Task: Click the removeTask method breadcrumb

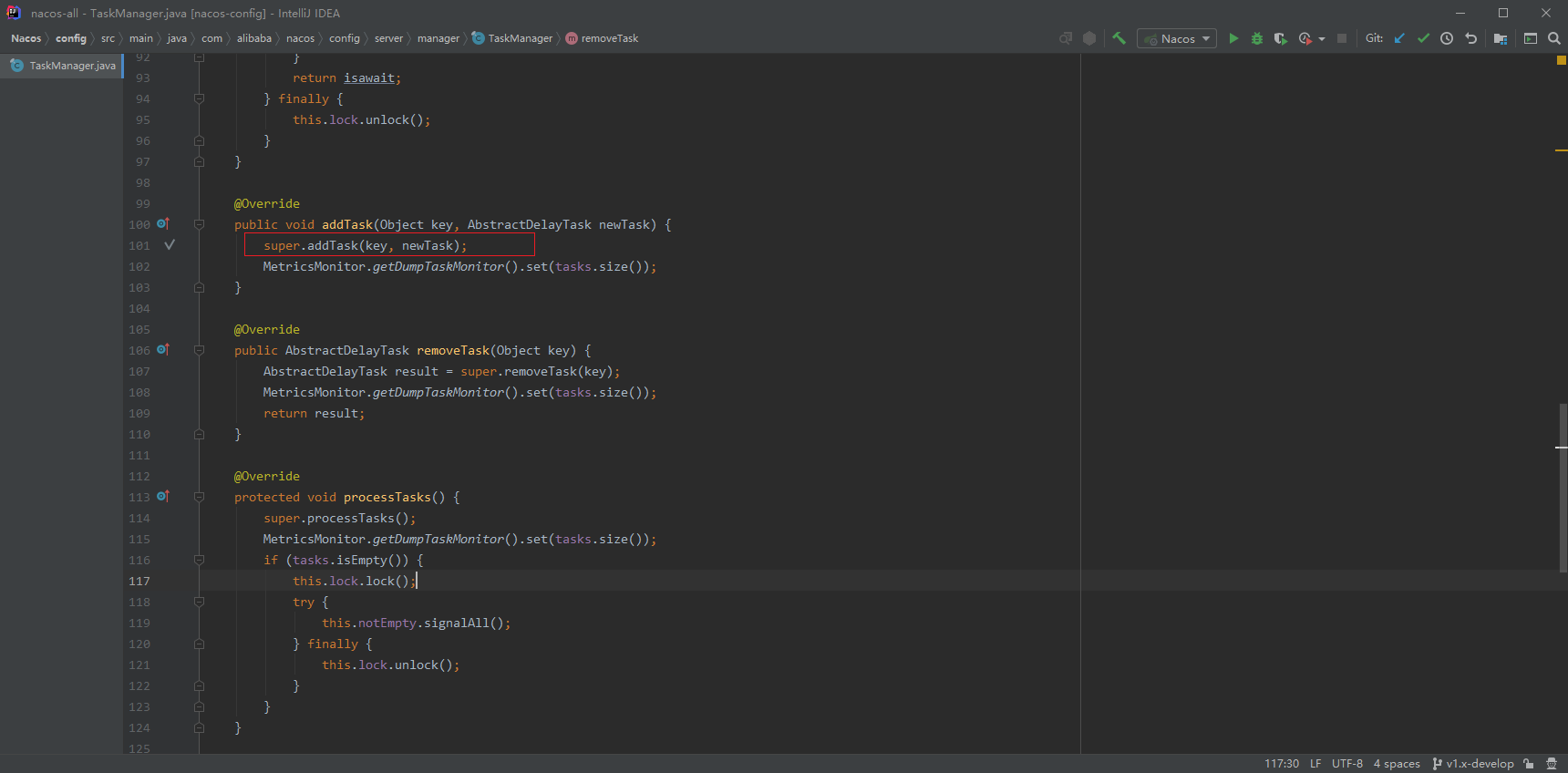Action: 602,38
